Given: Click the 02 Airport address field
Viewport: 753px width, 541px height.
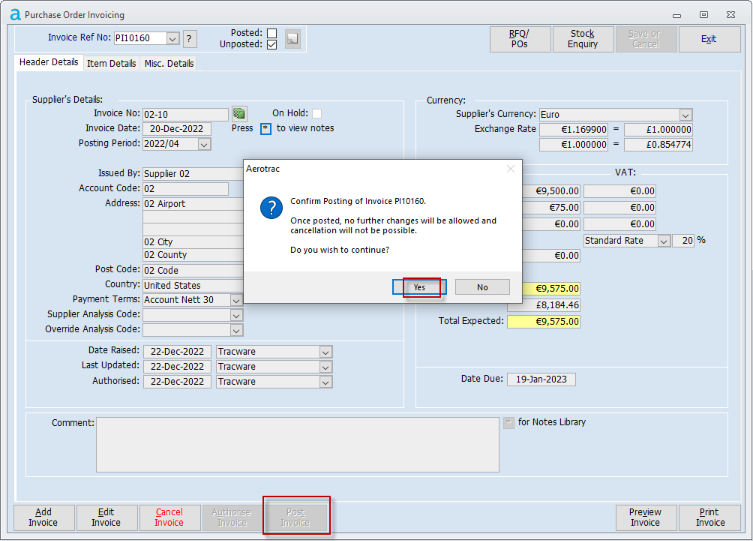Looking at the screenshot, I should click(x=193, y=204).
